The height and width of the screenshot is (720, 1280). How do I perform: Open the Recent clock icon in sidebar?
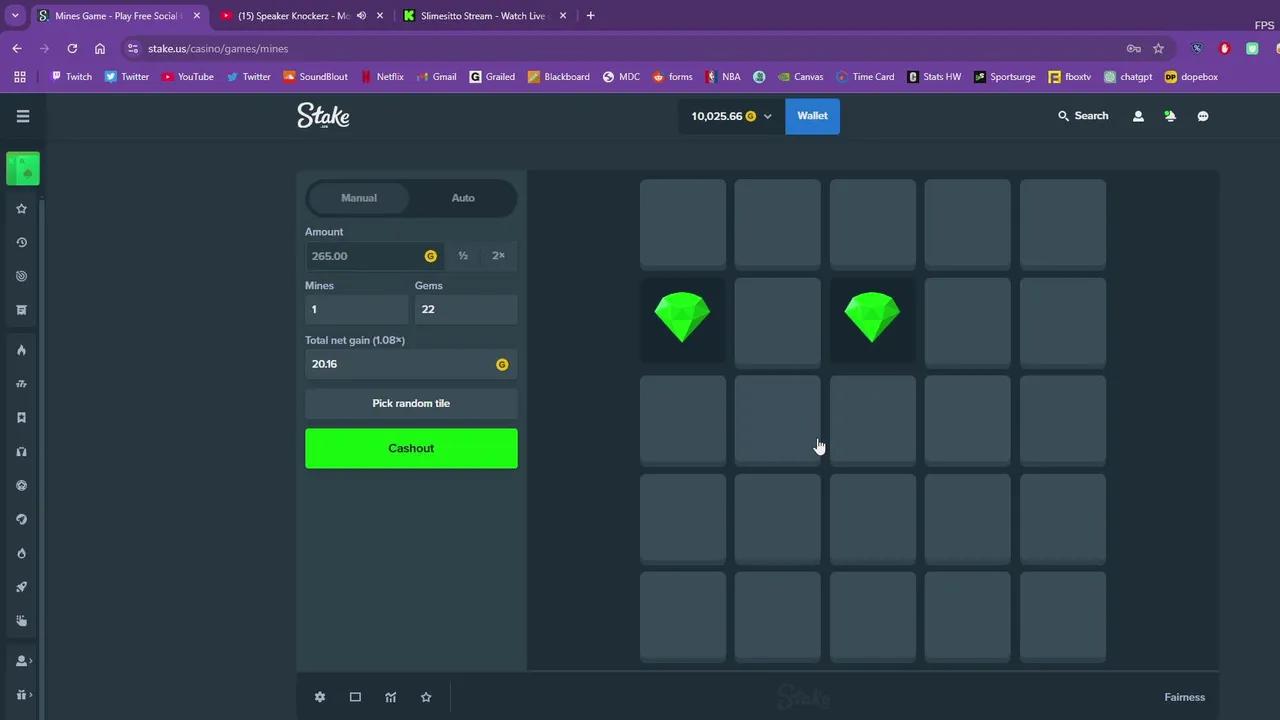[21, 242]
